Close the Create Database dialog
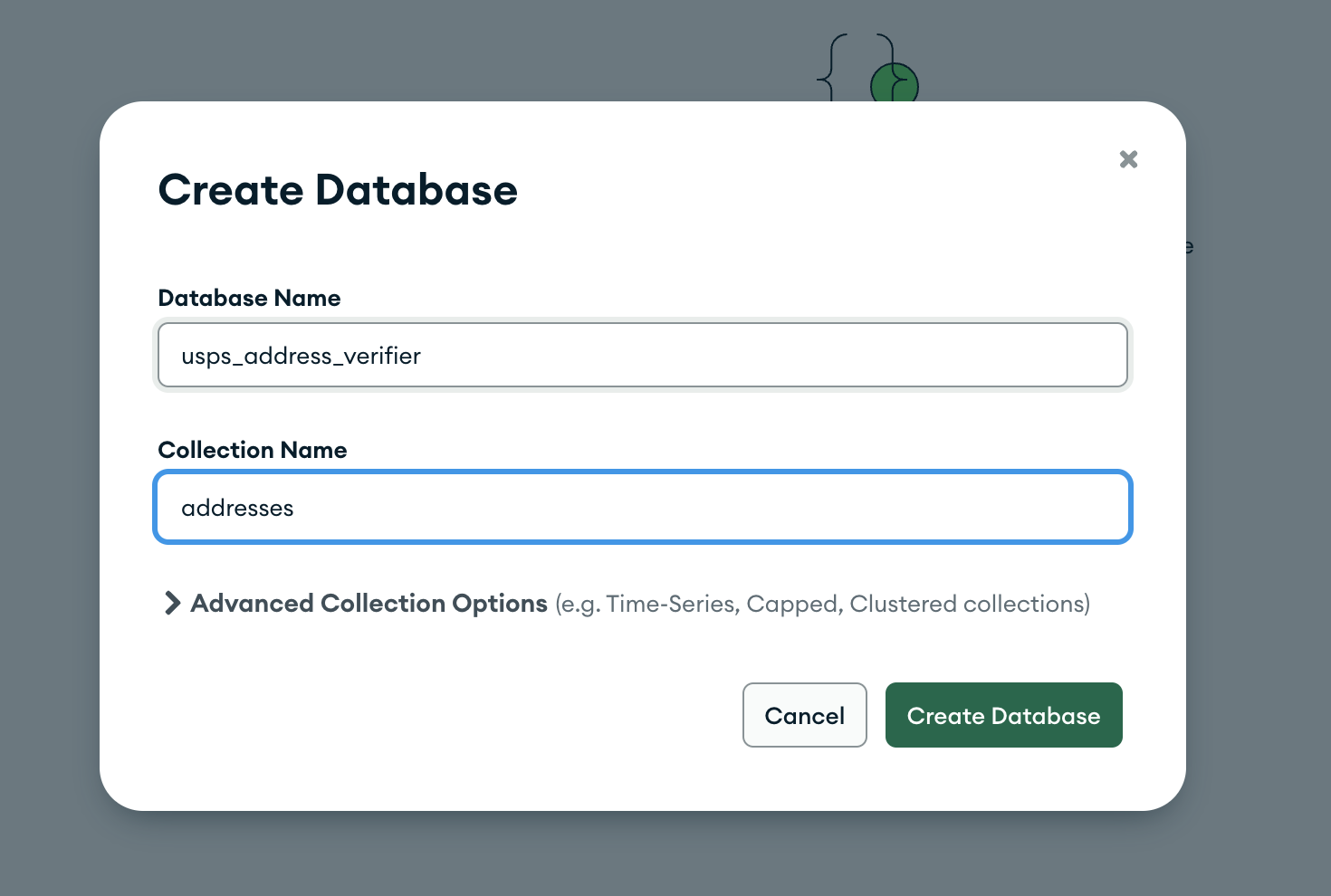This screenshot has width=1331, height=896. pyautogui.click(x=1128, y=159)
